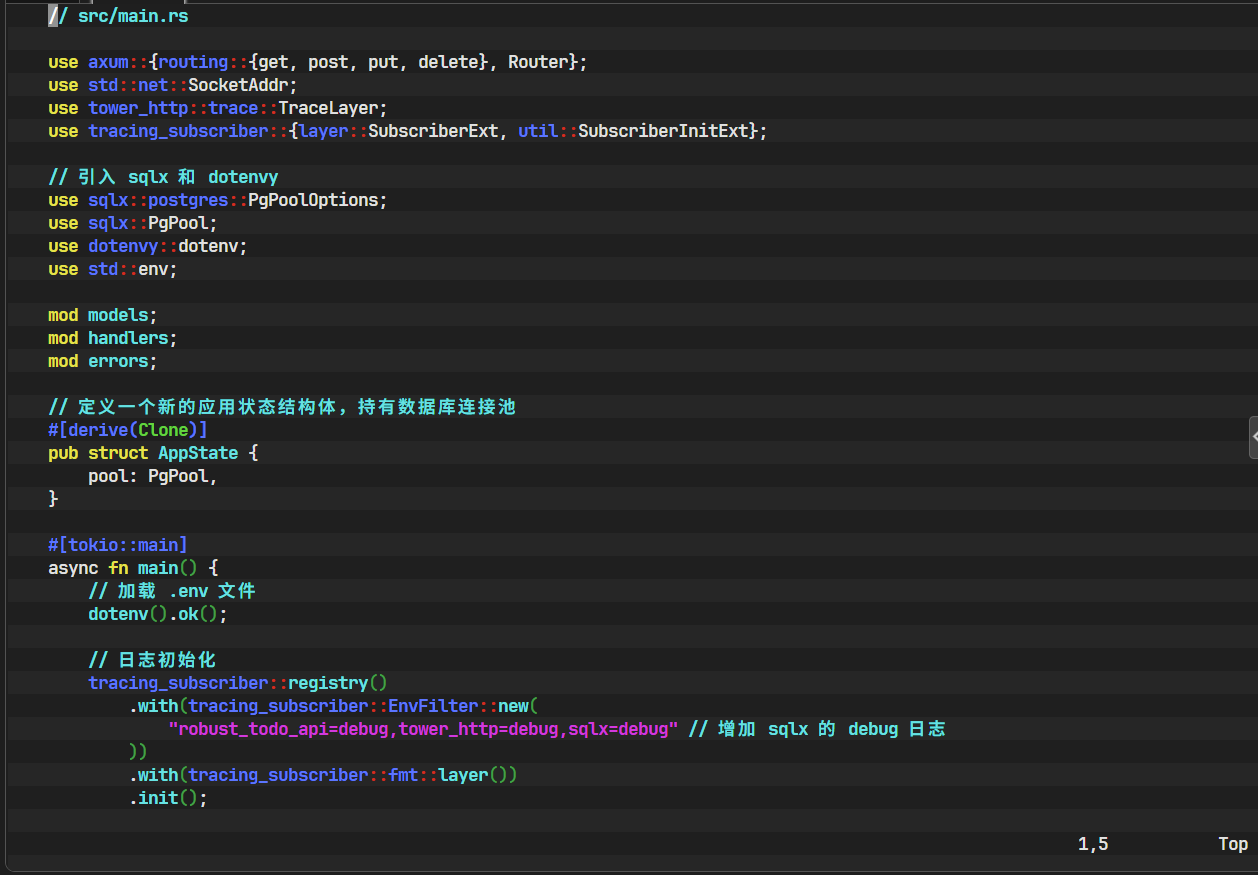Click 'tower_http' in the trace import line
The height and width of the screenshot is (875, 1258).
tap(138, 108)
